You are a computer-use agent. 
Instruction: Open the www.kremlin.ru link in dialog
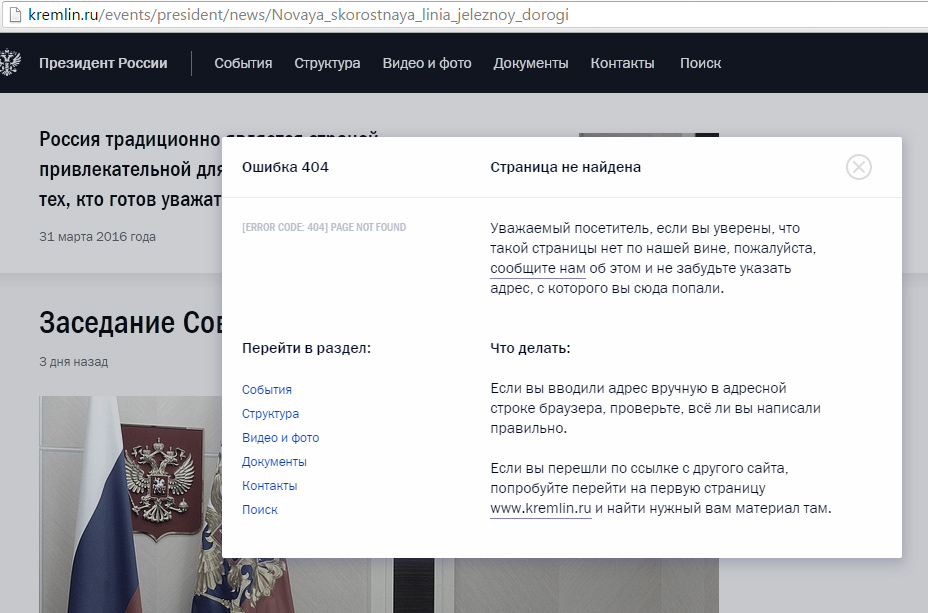point(540,508)
